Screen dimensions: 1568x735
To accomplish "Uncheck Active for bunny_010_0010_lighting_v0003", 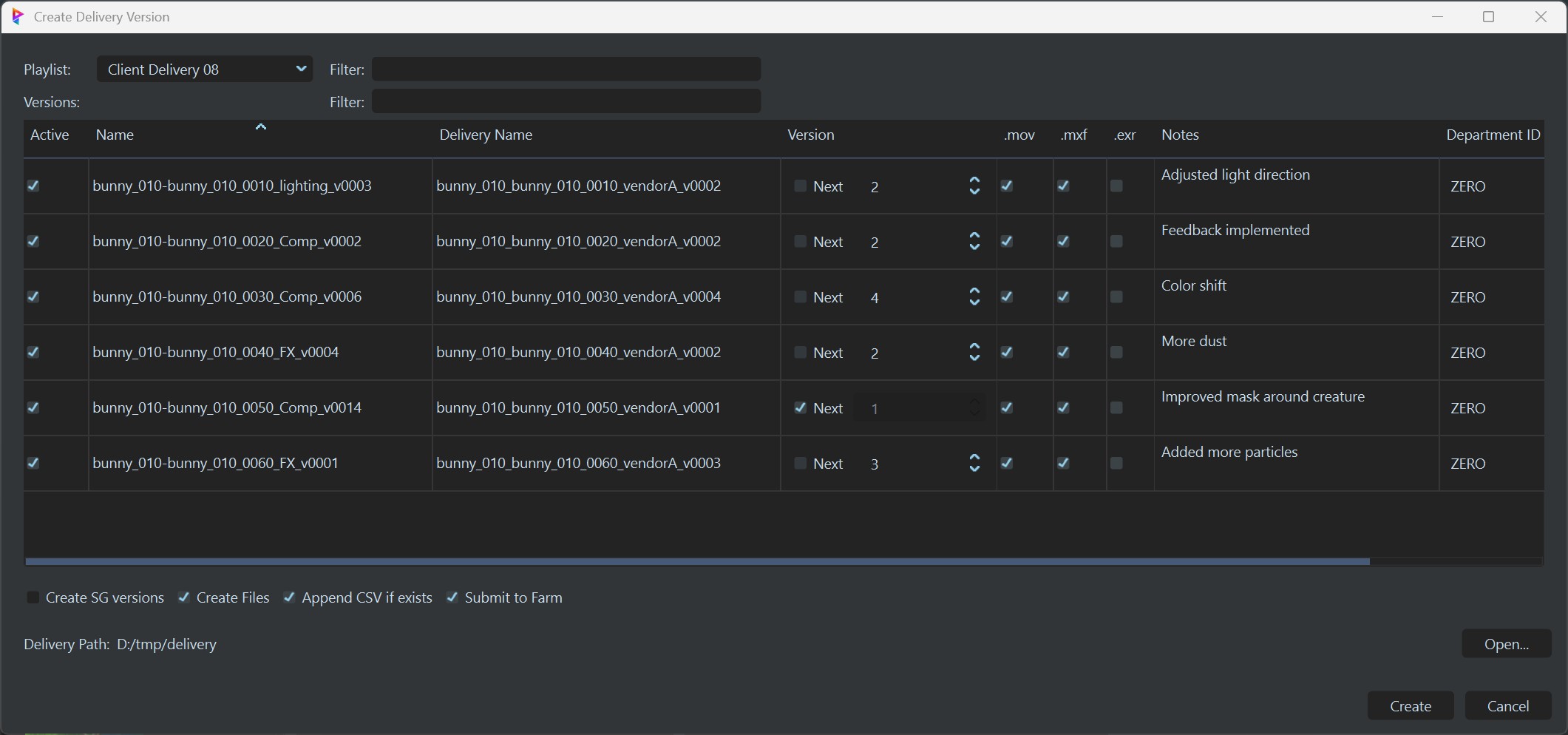I will coord(33,186).
